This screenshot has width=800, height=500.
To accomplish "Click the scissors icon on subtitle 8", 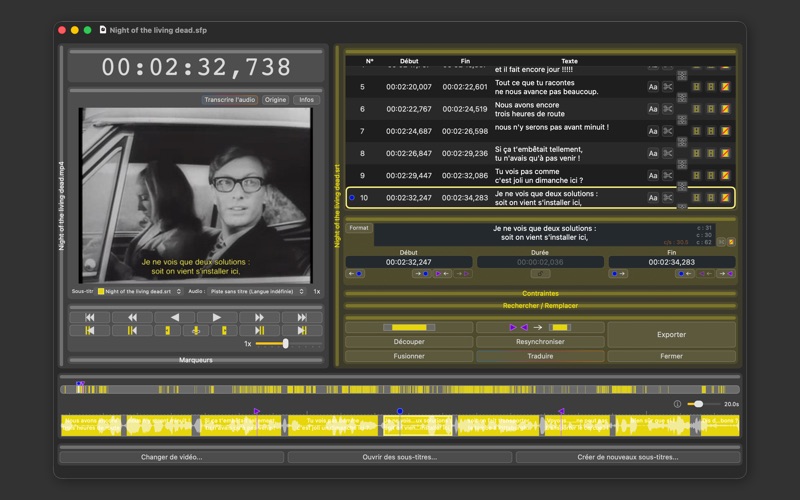I will click(667, 154).
